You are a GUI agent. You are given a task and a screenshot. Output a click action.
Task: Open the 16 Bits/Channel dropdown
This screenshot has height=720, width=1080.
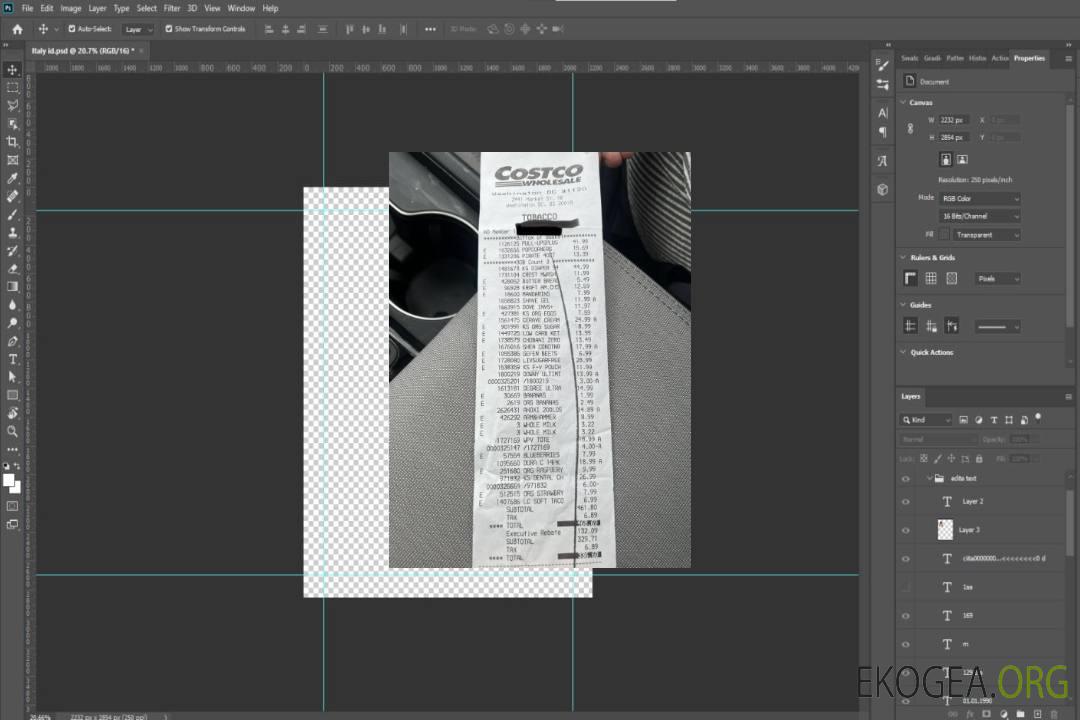click(x=981, y=217)
